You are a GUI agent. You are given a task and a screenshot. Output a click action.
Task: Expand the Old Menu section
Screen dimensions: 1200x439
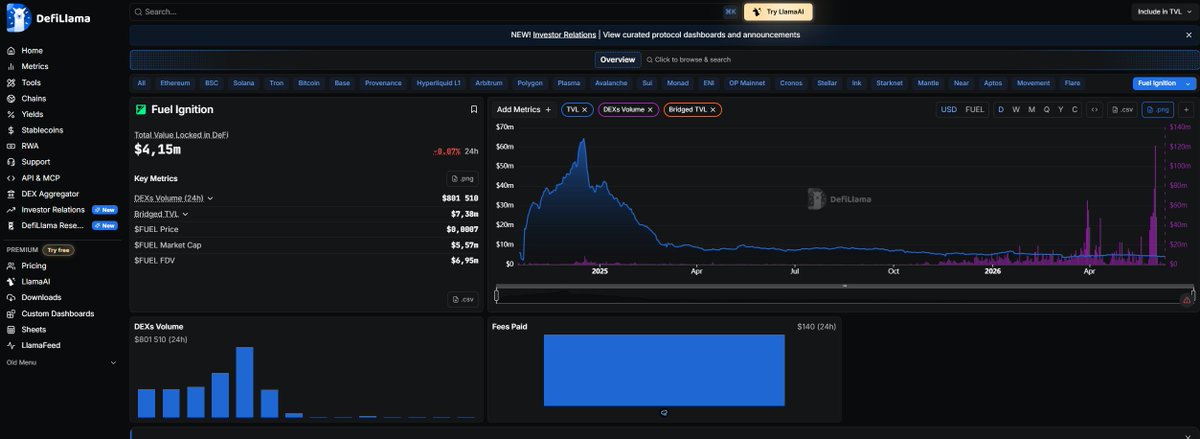pos(61,362)
